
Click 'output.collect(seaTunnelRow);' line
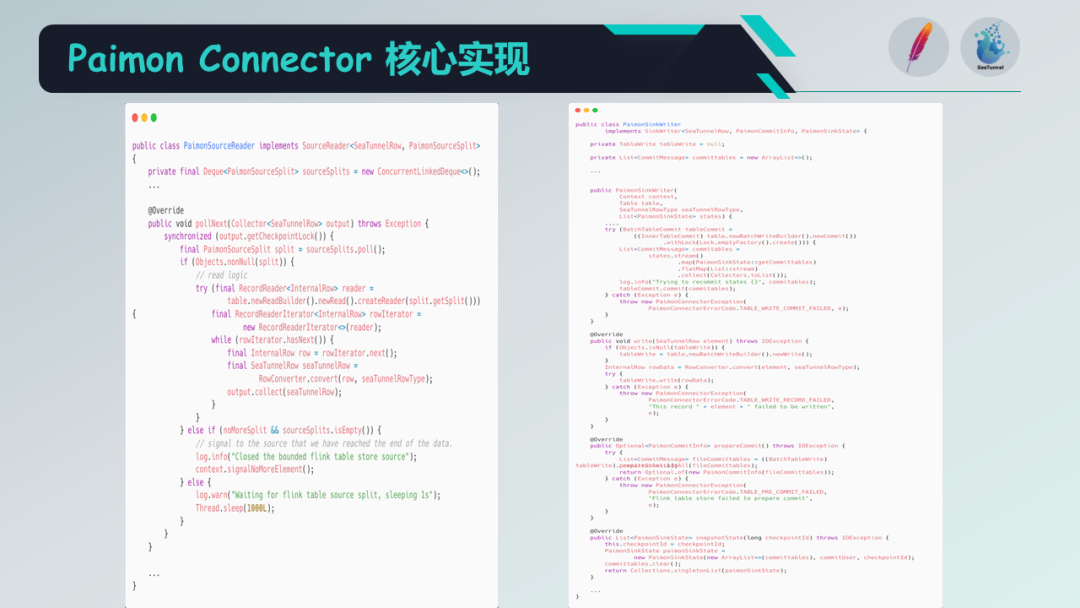(284, 392)
